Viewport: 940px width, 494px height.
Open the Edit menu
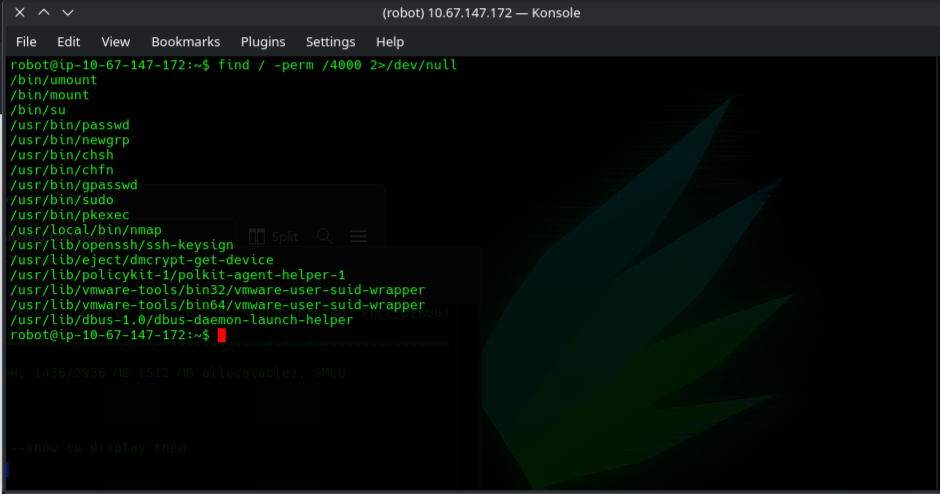pyautogui.click(x=68, y=42)
